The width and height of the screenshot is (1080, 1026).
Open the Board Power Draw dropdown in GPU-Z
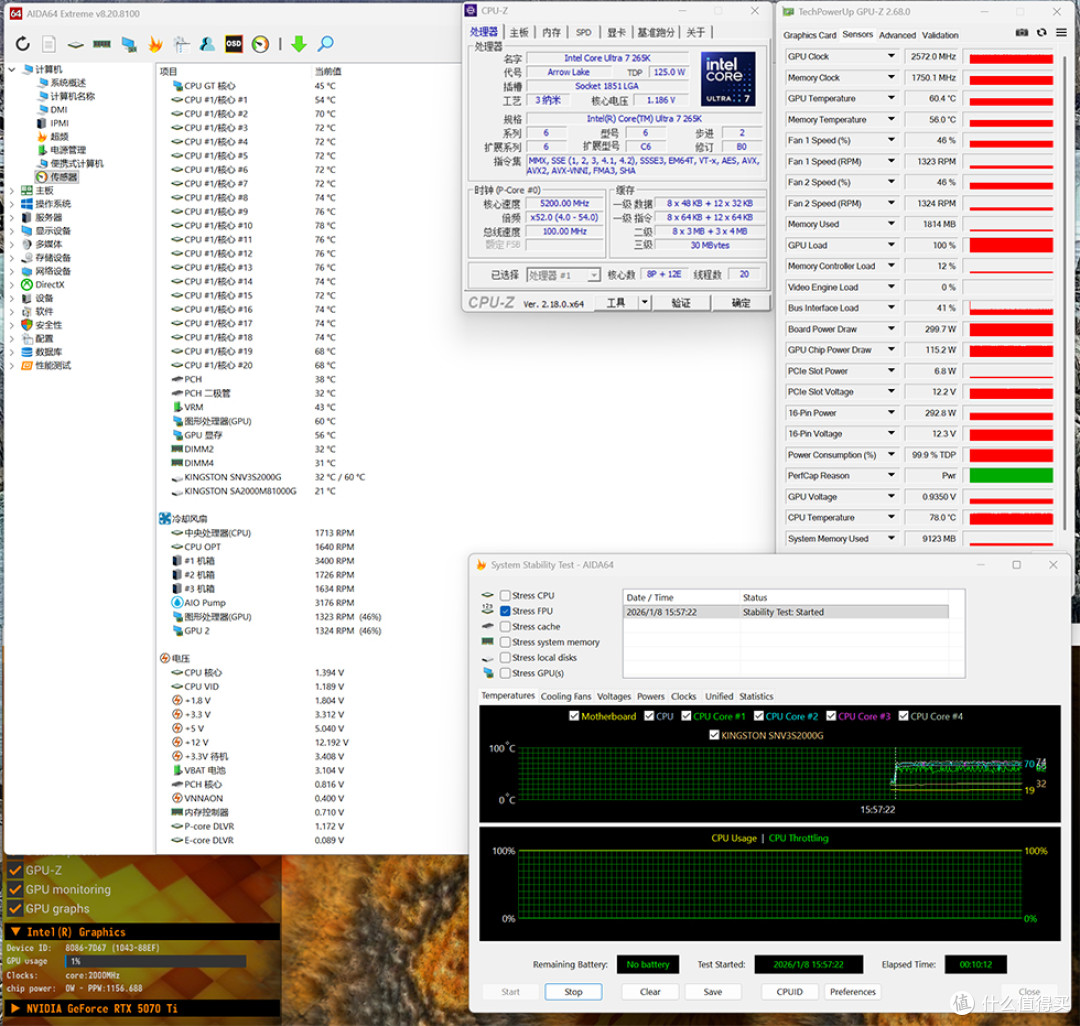[x=891, y=329]
